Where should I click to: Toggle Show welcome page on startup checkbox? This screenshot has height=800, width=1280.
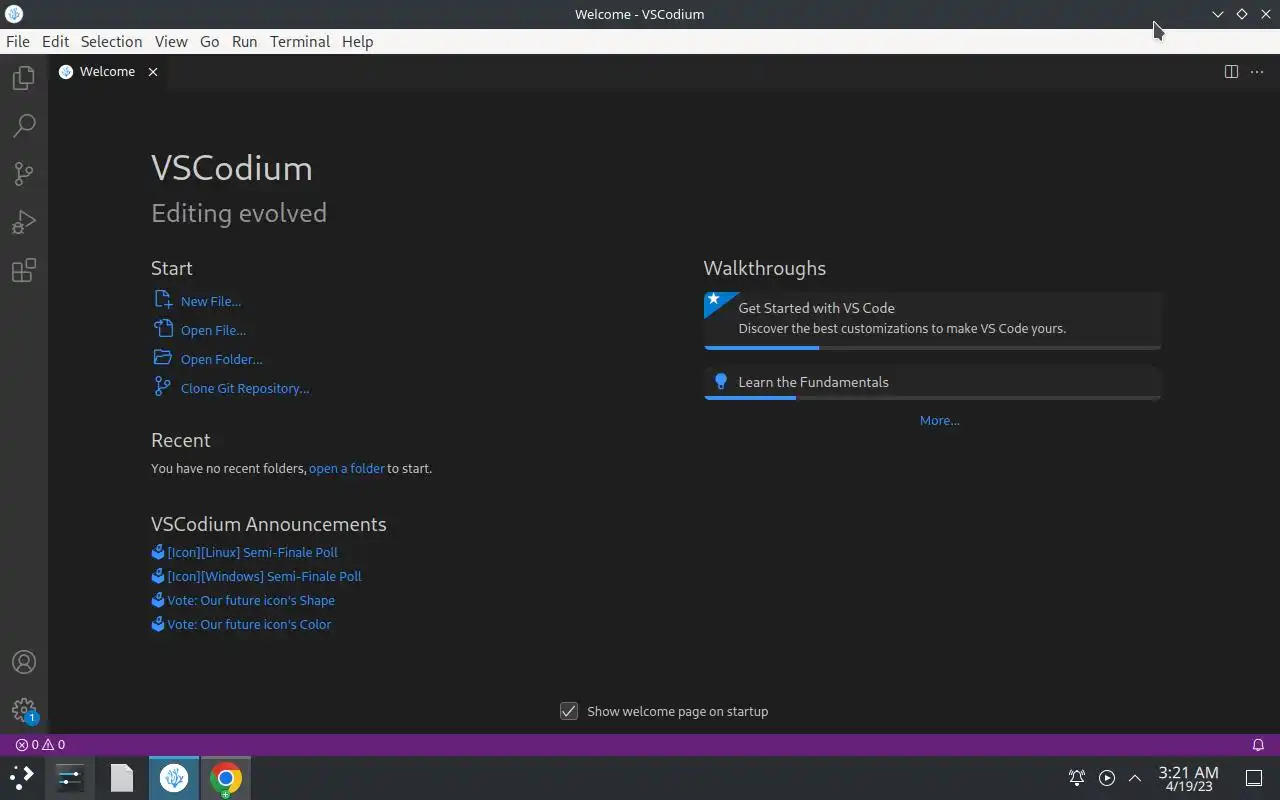[569, 711]
